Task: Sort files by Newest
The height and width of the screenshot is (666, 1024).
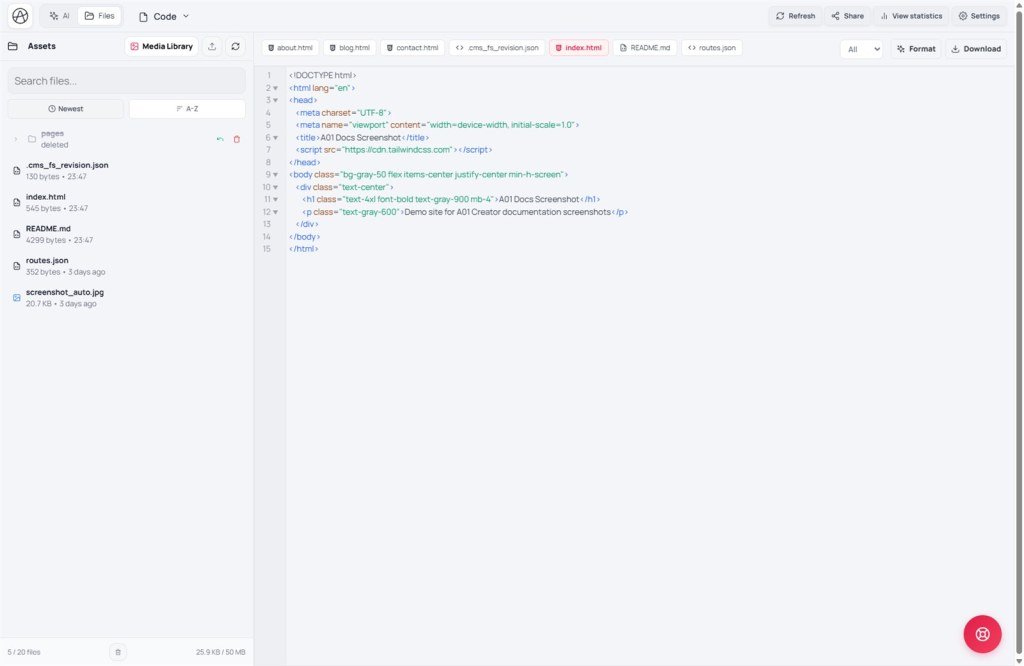Action: tap(65, 109)
